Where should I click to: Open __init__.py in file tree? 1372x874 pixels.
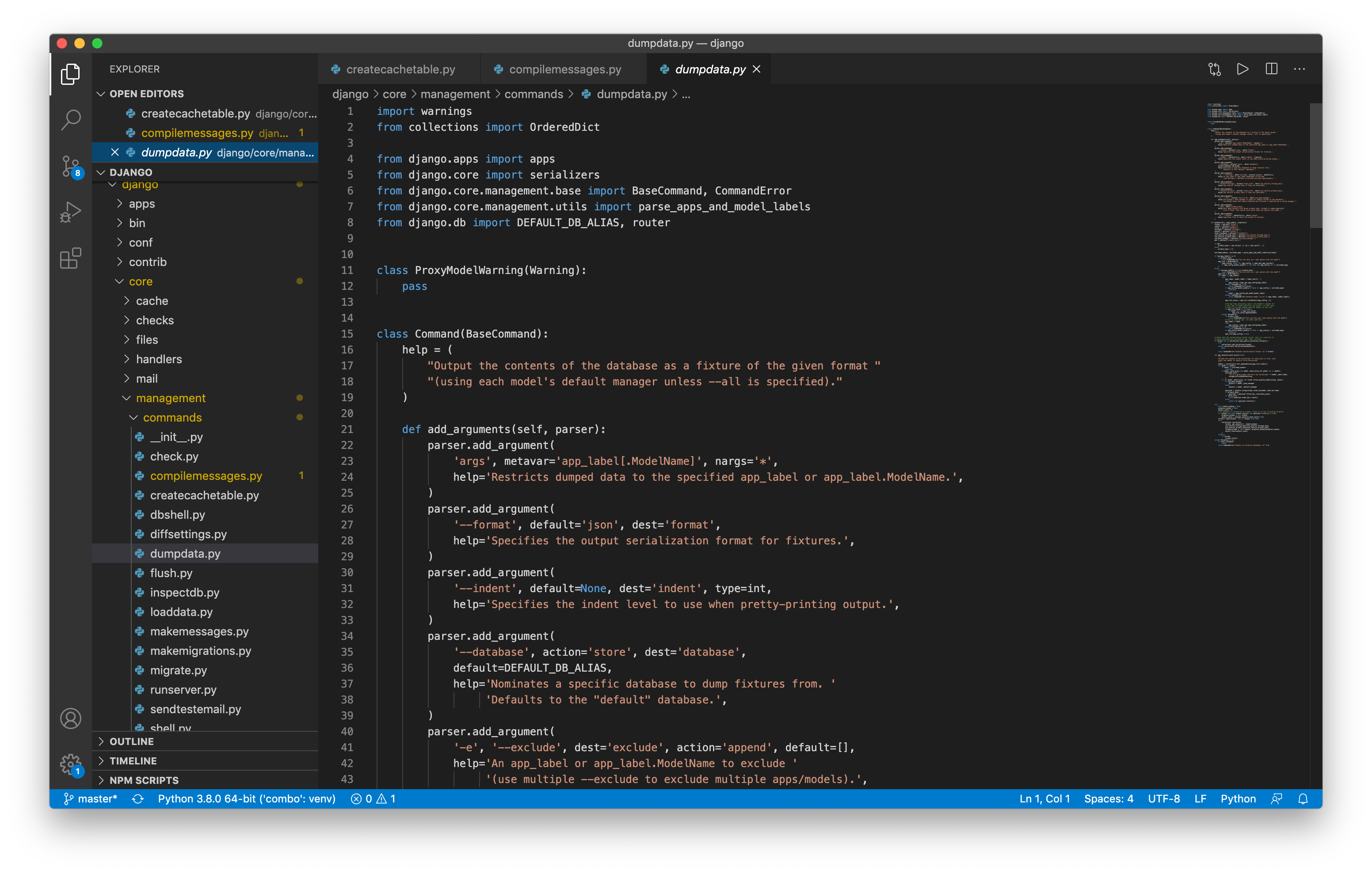click(x=205, y=437)
